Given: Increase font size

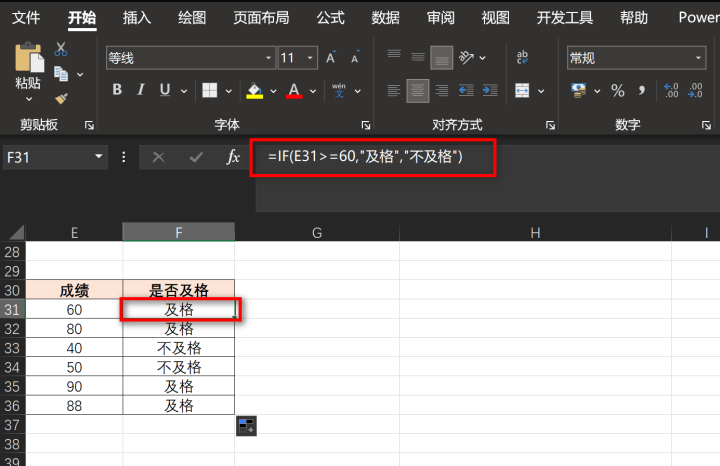Looking at the screenshot, I should 331,58.
